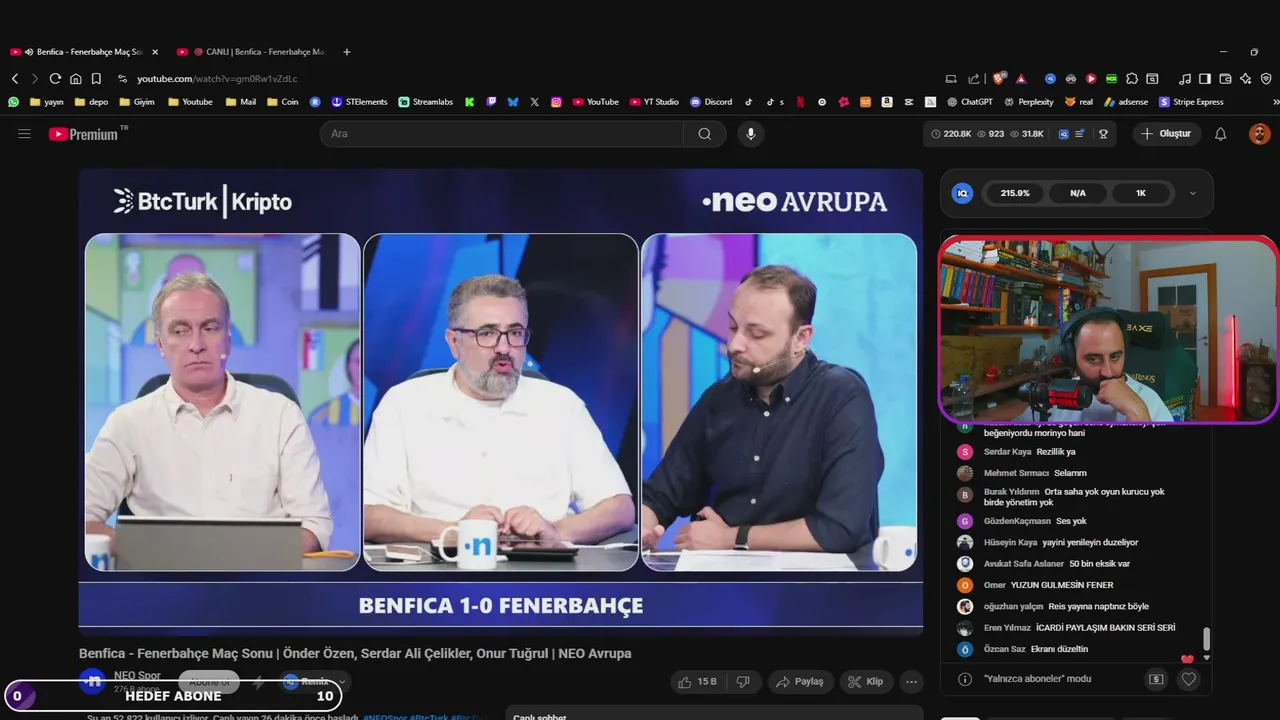Switch to the 'CANLI | Benfica - Fenerbahçe' tab
Screen dimensions: 1280x720
pyautogui.click(x=250, y=52)
